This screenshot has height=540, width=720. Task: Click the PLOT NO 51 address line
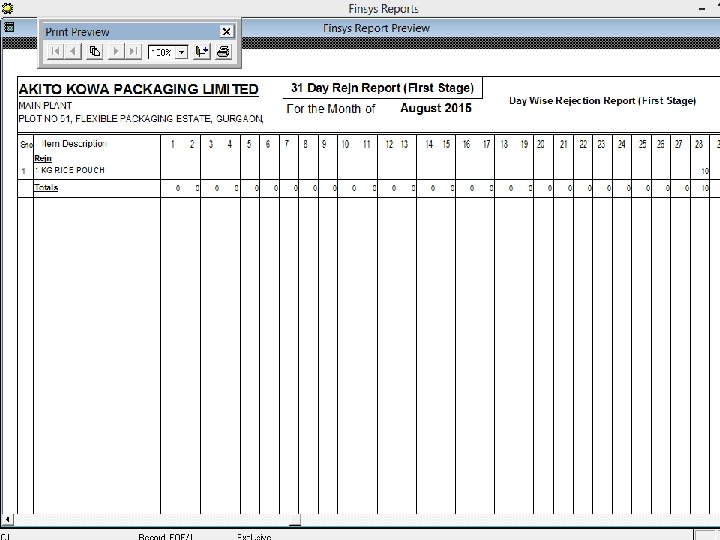[141, 118]
